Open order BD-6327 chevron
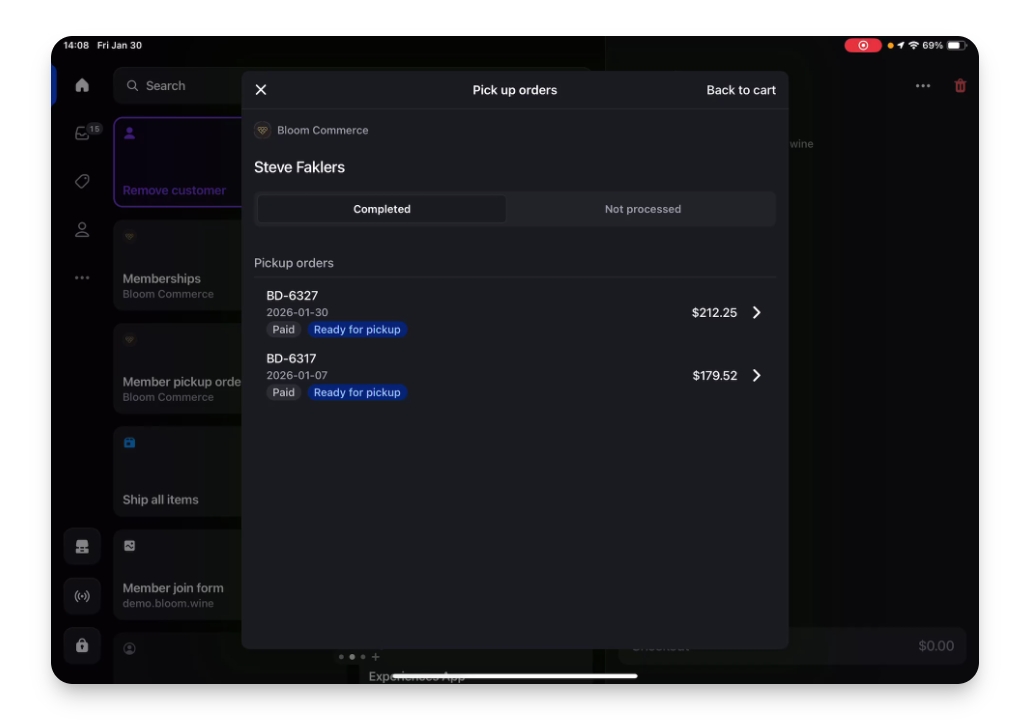 pos(757,312)
